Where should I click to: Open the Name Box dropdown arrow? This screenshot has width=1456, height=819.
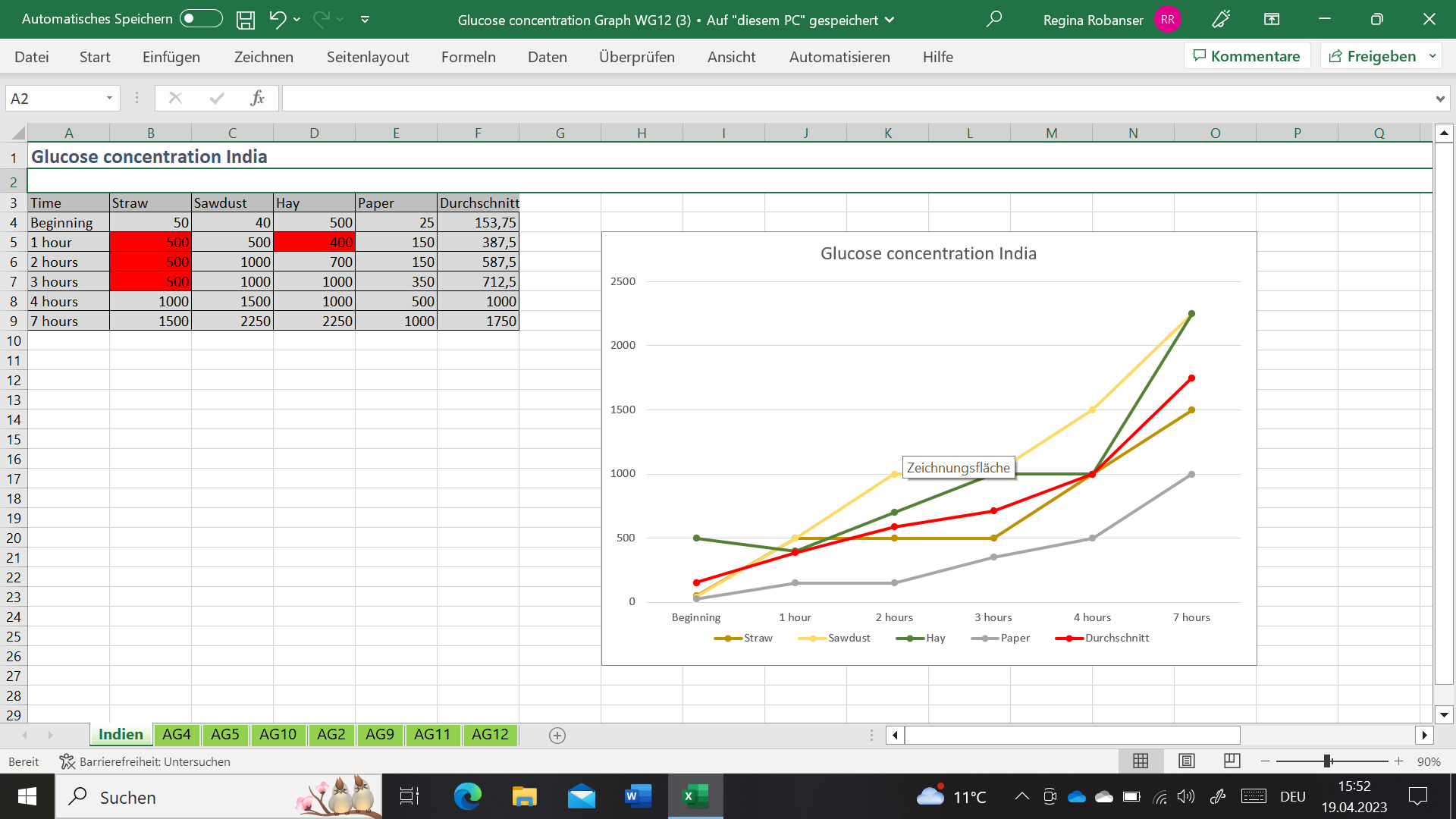[x=109, y=98]
